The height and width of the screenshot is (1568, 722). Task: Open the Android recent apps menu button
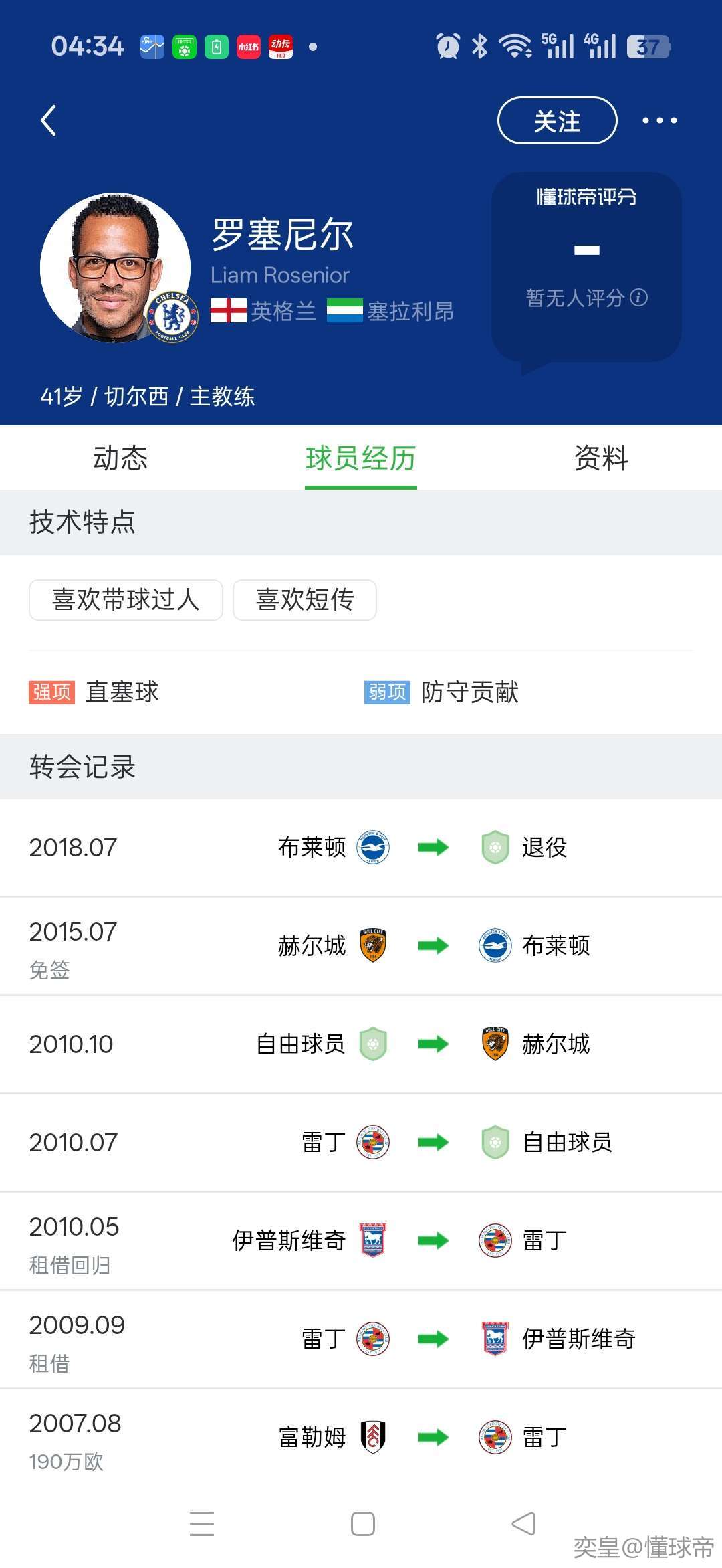point(202,1524)
